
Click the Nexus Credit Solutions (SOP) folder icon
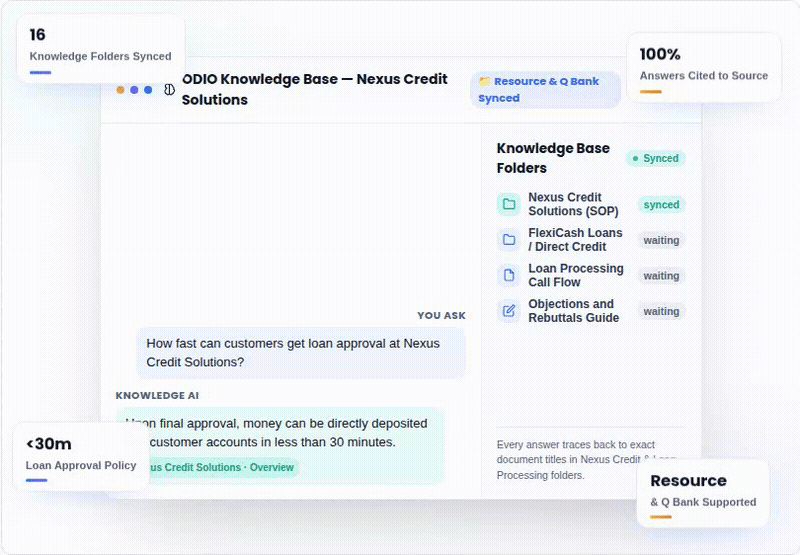tap(509, 204)
